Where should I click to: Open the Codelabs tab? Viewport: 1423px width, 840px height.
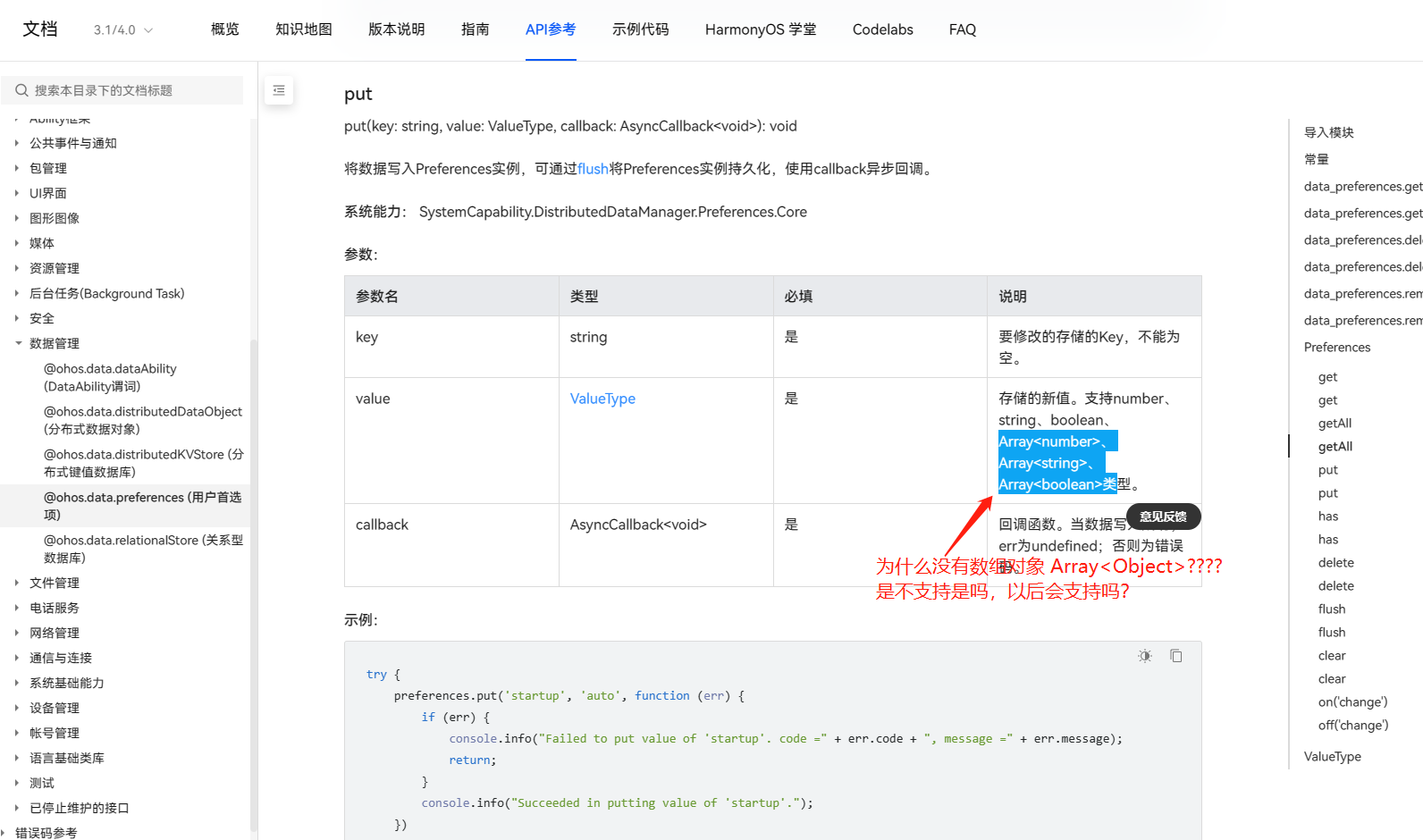(883, 29)
